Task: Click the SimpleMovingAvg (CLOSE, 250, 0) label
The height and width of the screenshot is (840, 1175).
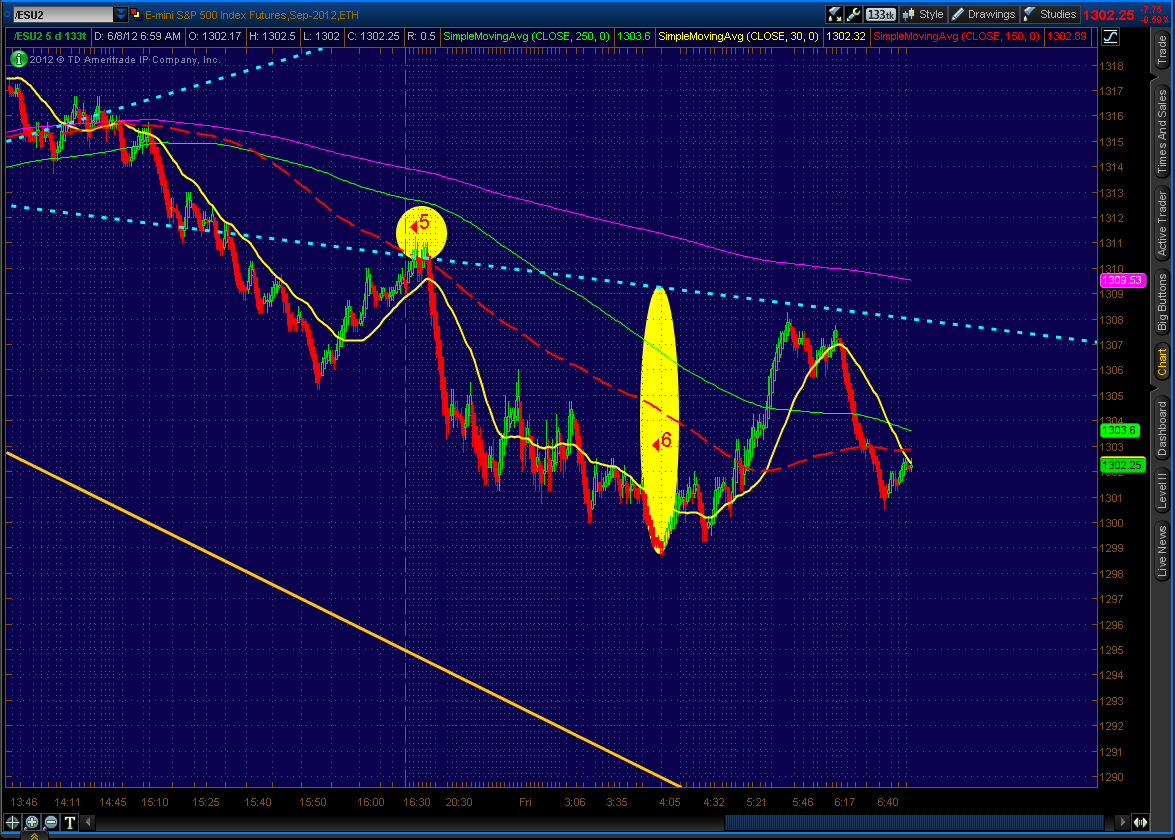Action: [526, 36]
